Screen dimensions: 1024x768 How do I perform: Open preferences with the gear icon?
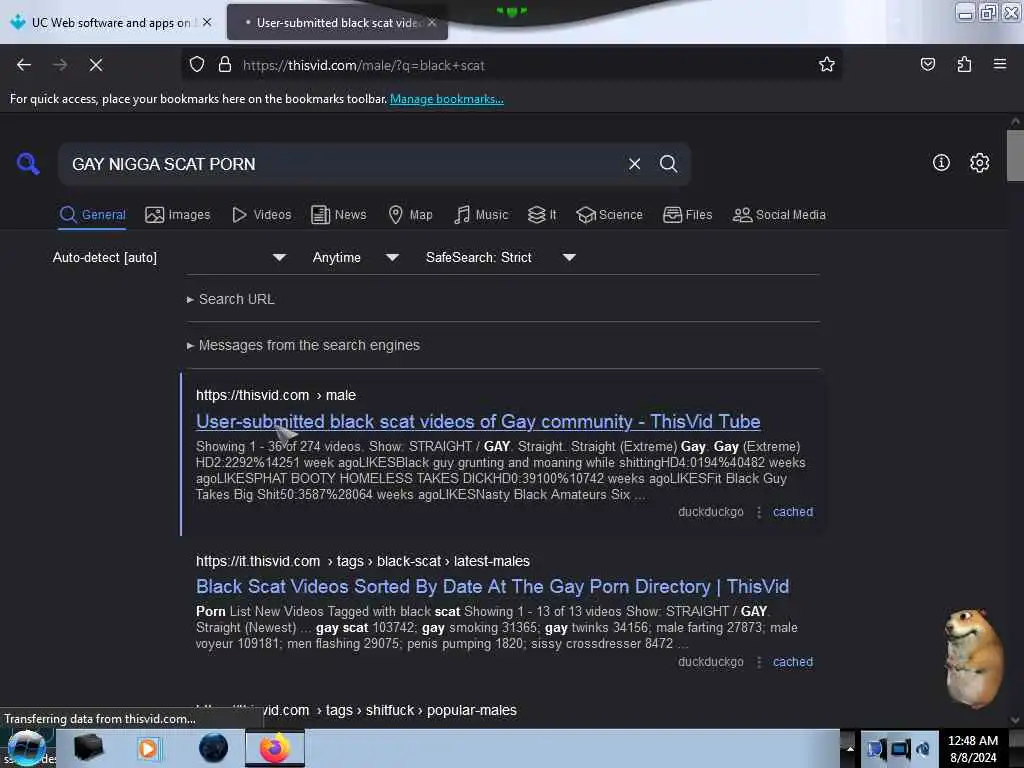pyautogui.click(x=979, y=163)
